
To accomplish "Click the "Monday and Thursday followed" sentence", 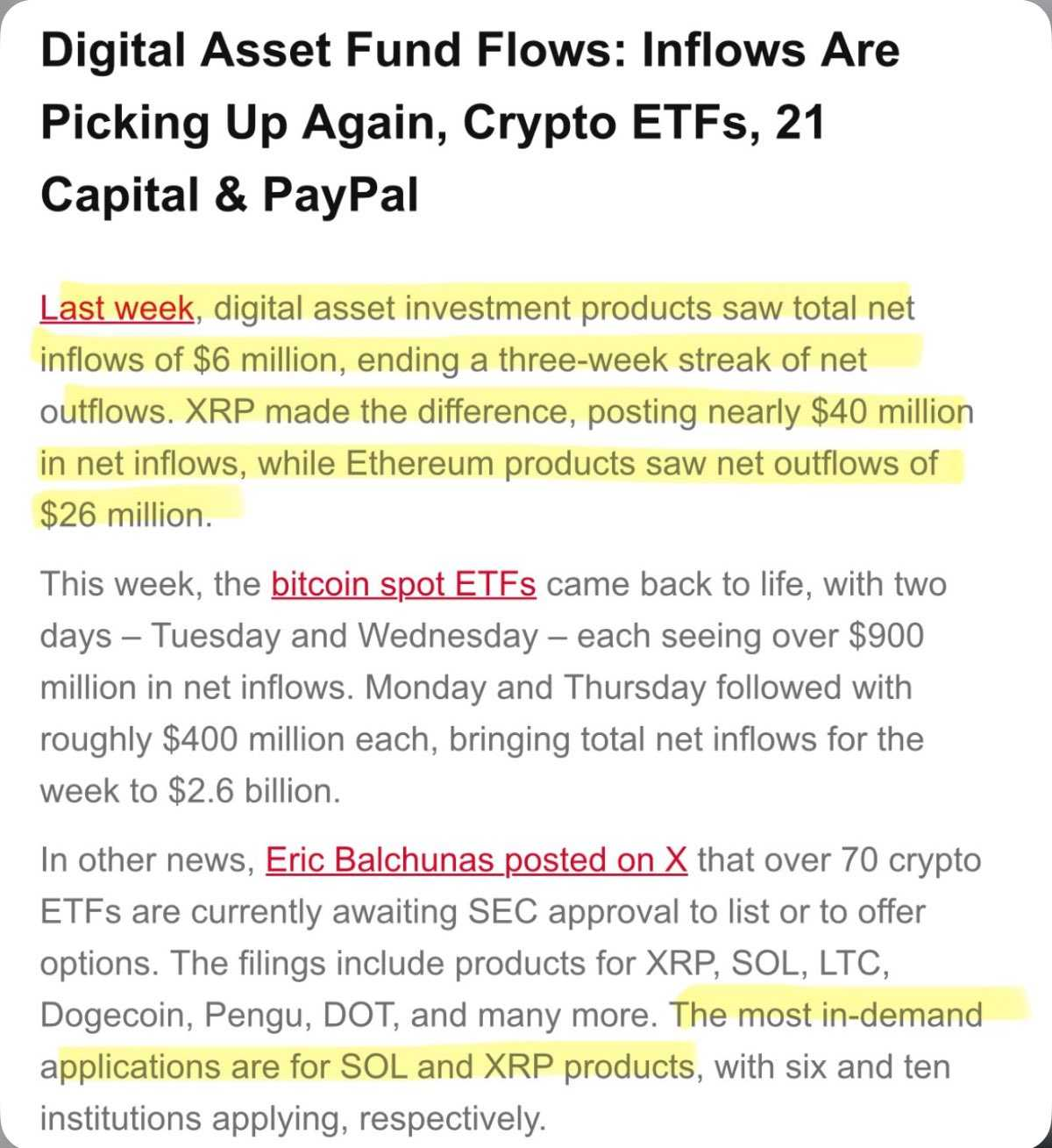I will point(638,688).
